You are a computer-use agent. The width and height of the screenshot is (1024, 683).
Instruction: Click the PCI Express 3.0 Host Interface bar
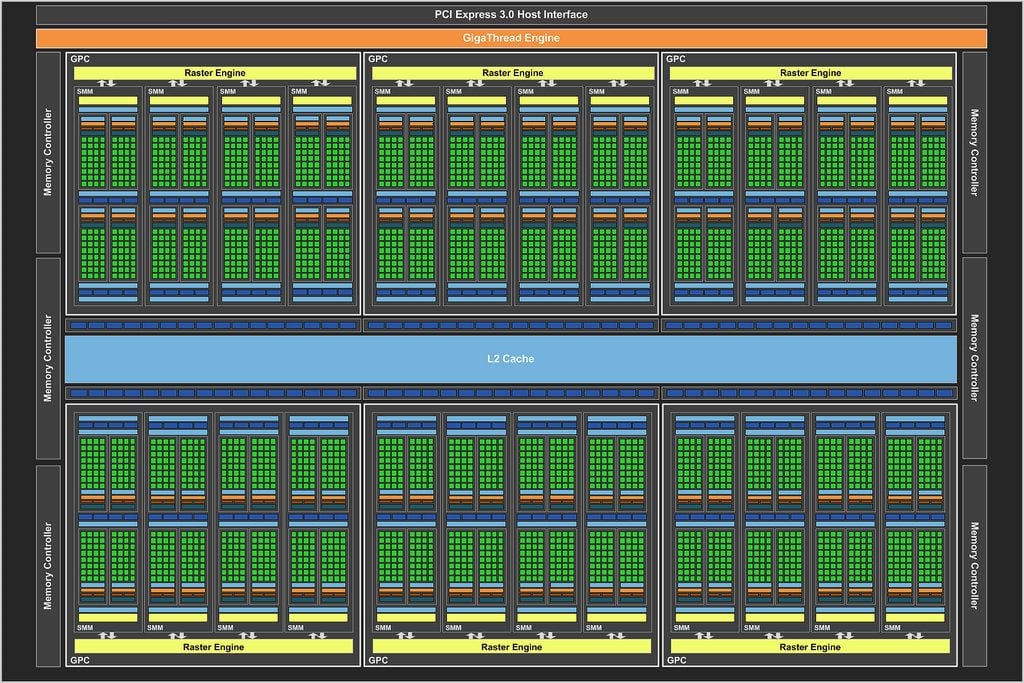click(511, 15)
